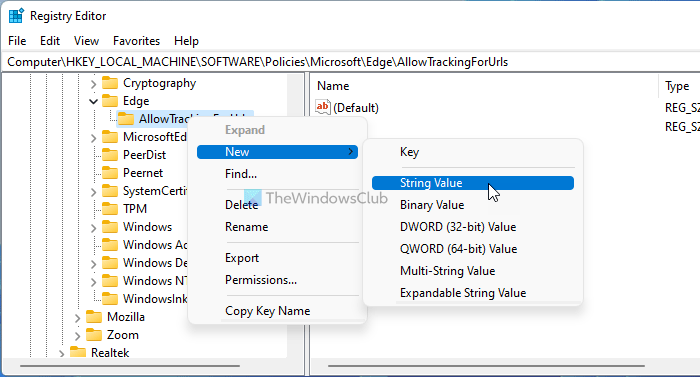This screenshot has height=377, width=700.
Task: Select the Windows folder icon
Action: tap(110, 227)
